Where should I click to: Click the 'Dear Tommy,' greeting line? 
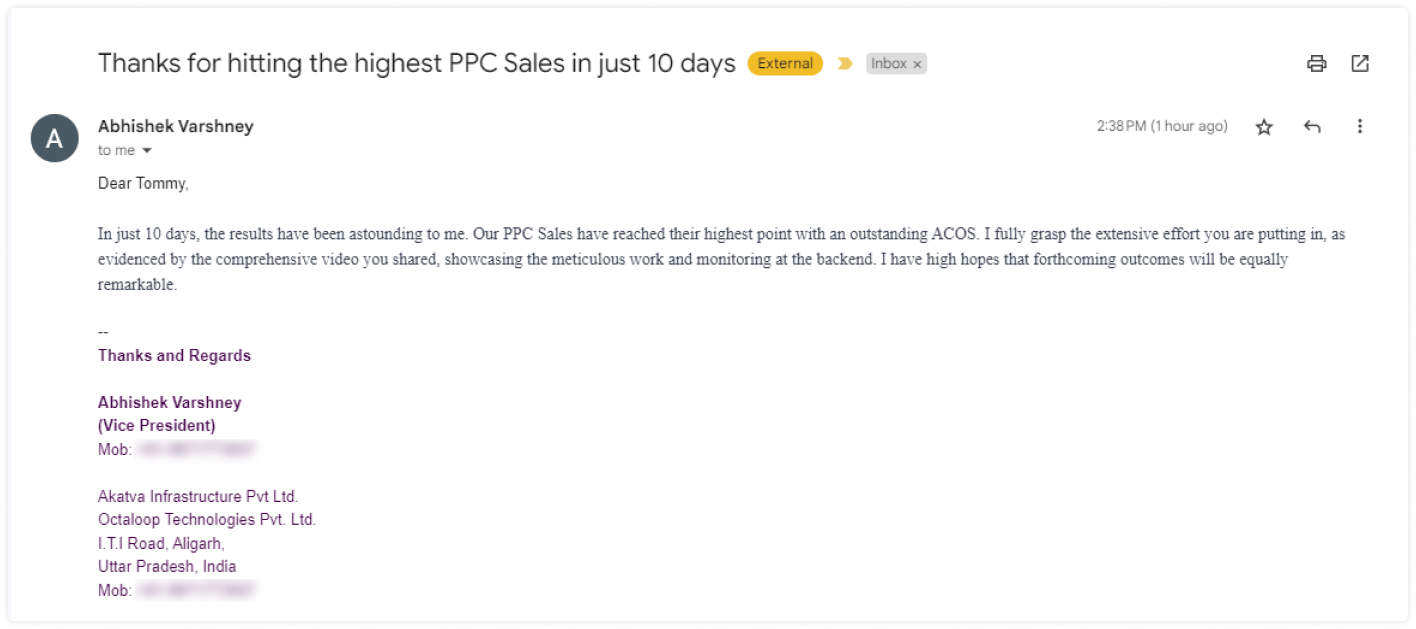[143, 183]
